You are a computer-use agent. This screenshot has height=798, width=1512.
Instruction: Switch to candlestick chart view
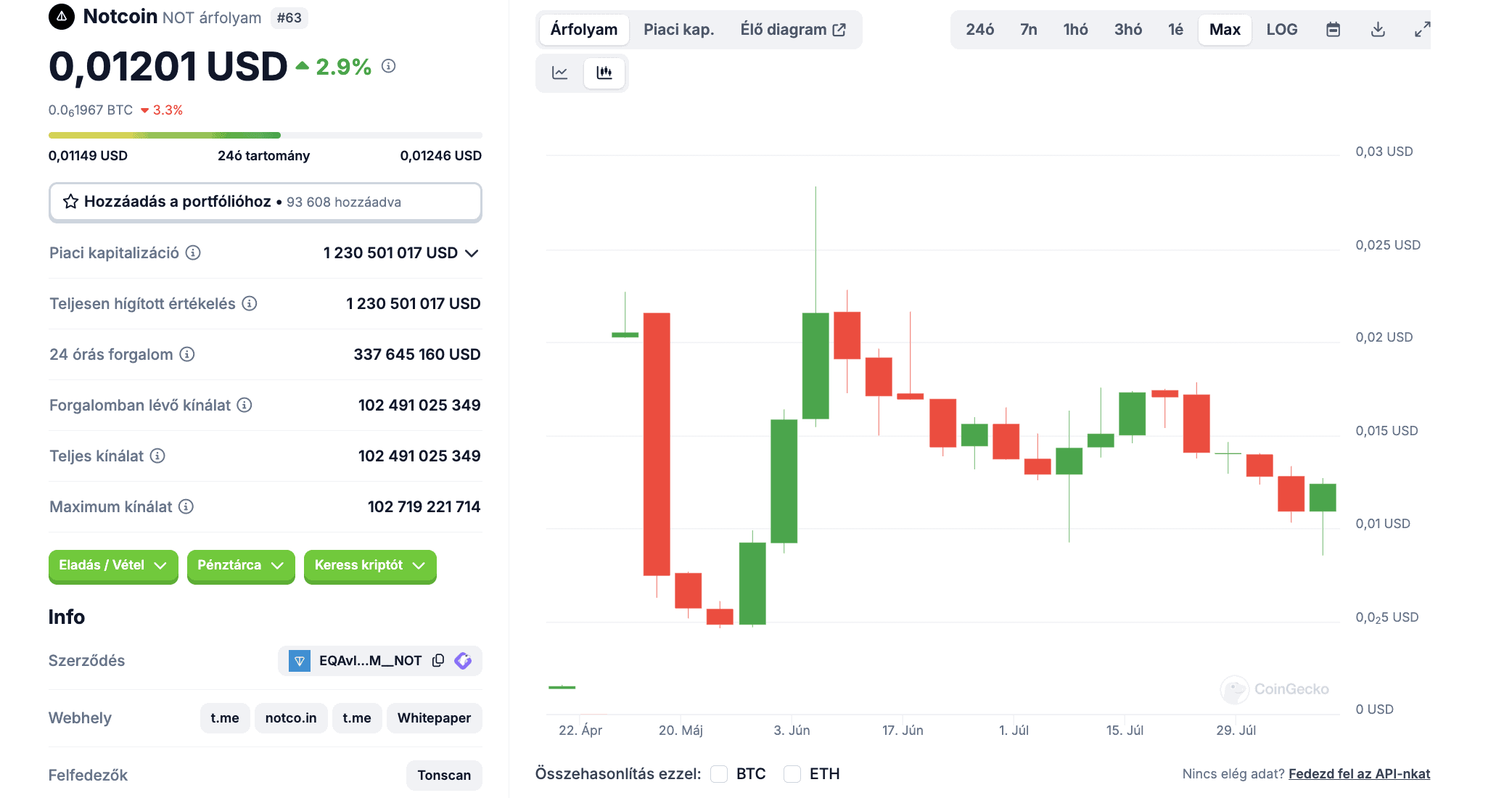(x=604, y=73)
